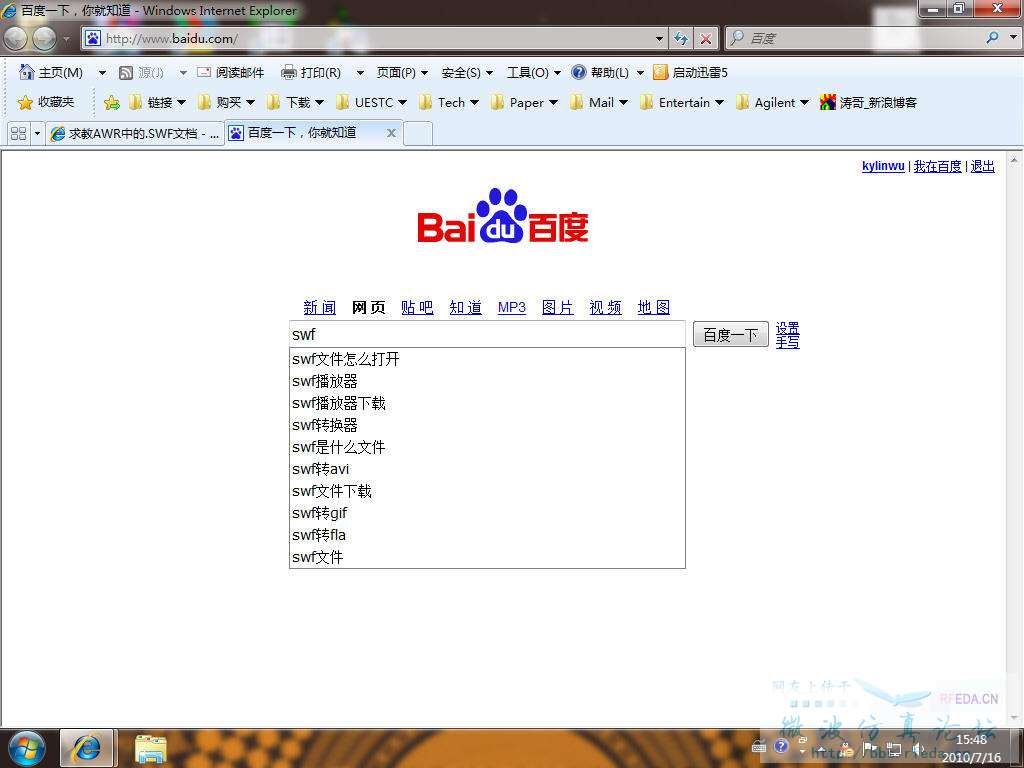Open the 图片 (Images) link
Screen dimensions: 1024x768
tap(558, 307)
